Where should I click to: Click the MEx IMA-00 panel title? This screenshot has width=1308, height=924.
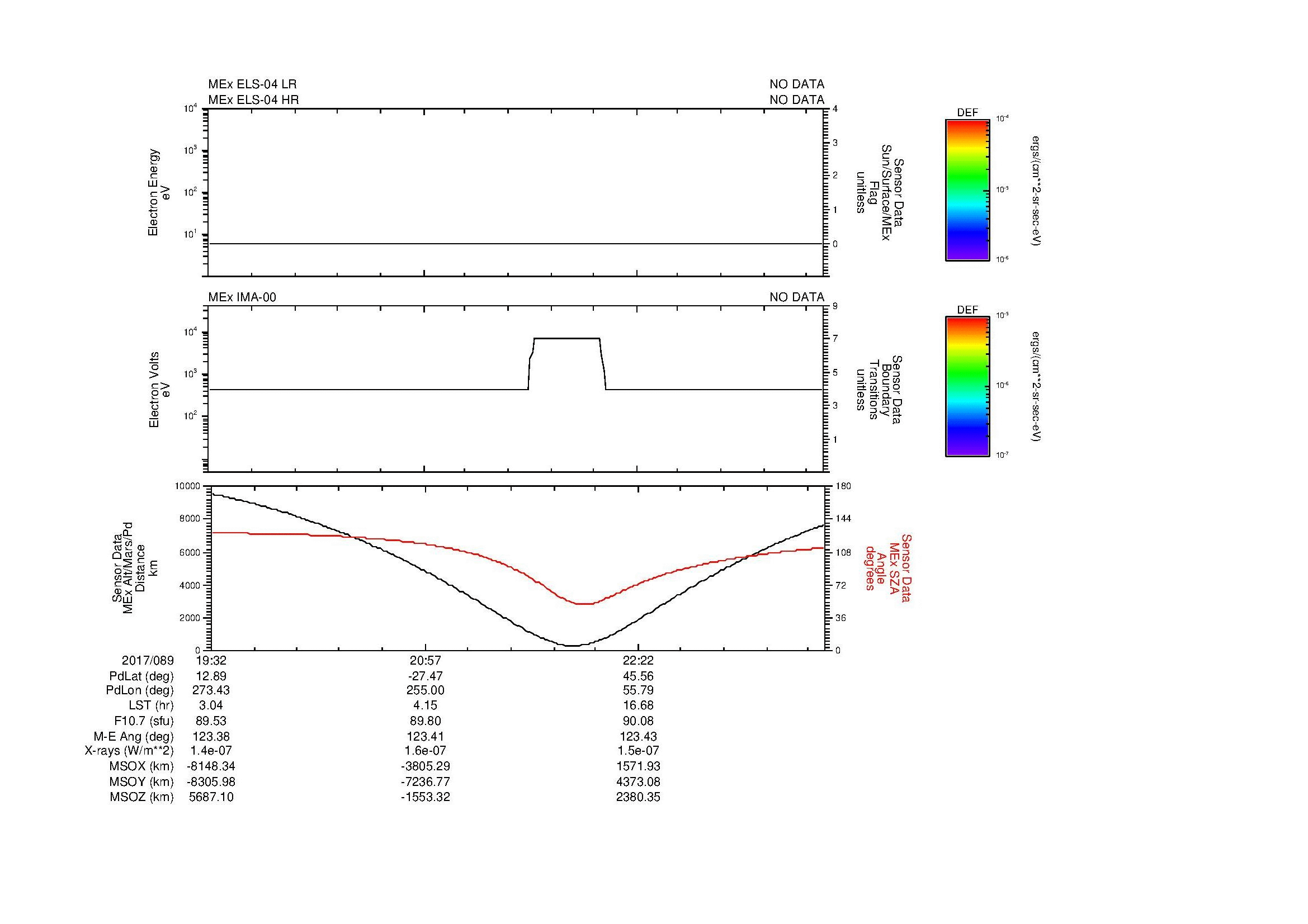point(242,297)
